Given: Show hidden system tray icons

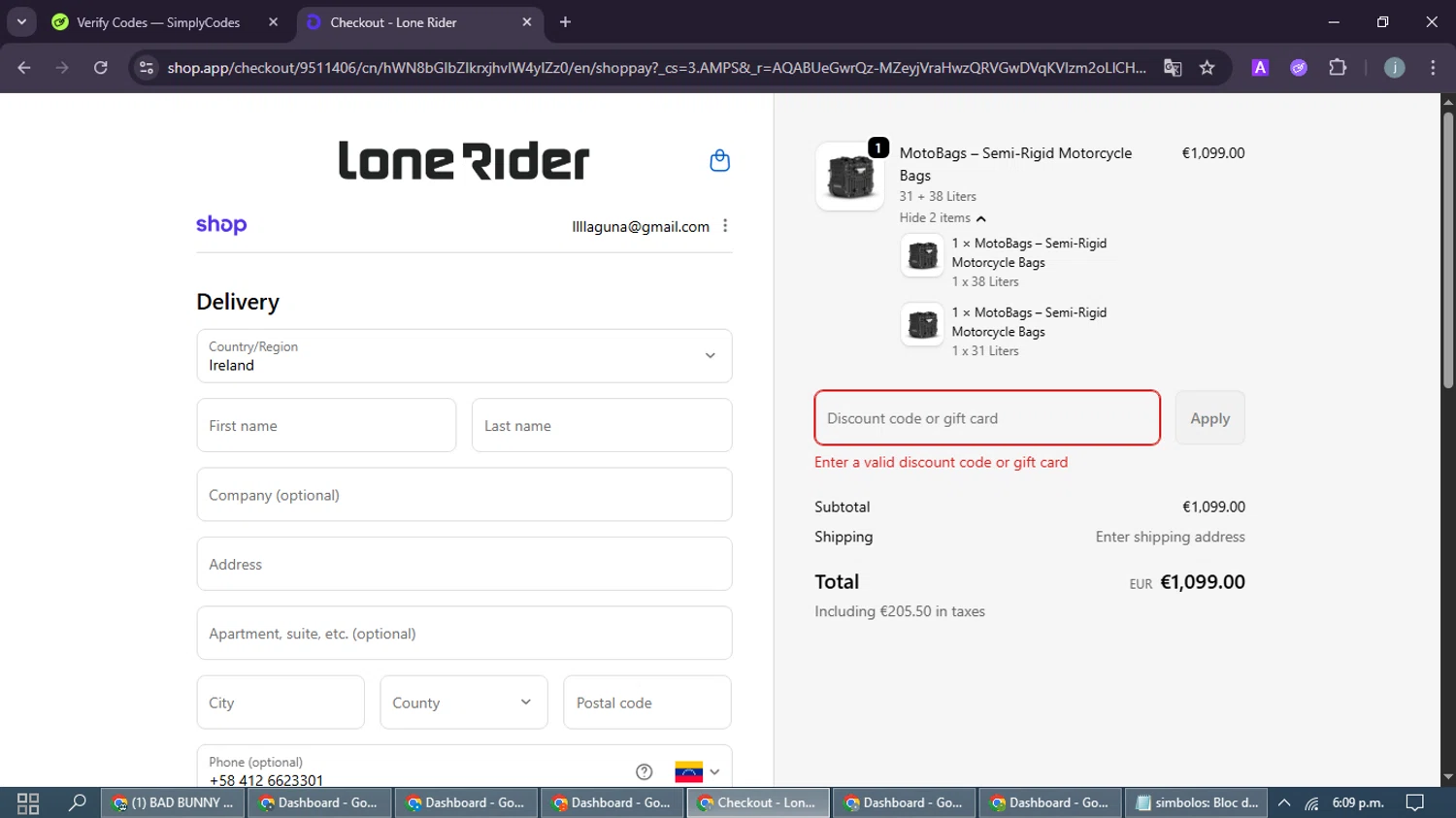Looking at the screenshot, I should point(1284,803).
